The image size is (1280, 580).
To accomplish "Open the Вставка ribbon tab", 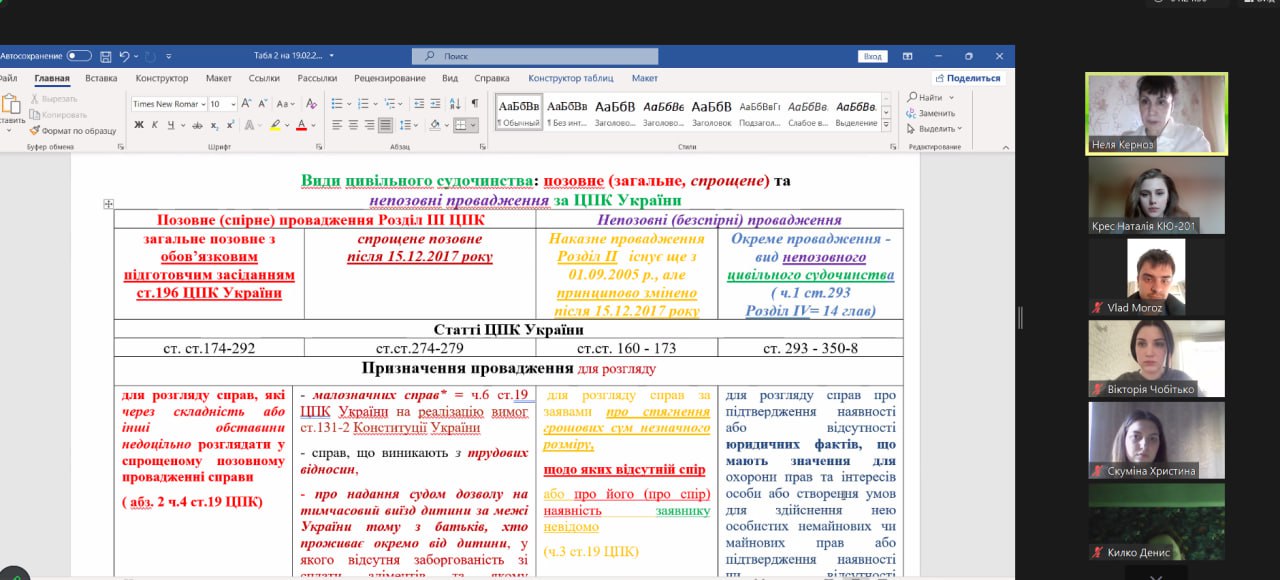I will click(x=101, y=78).
